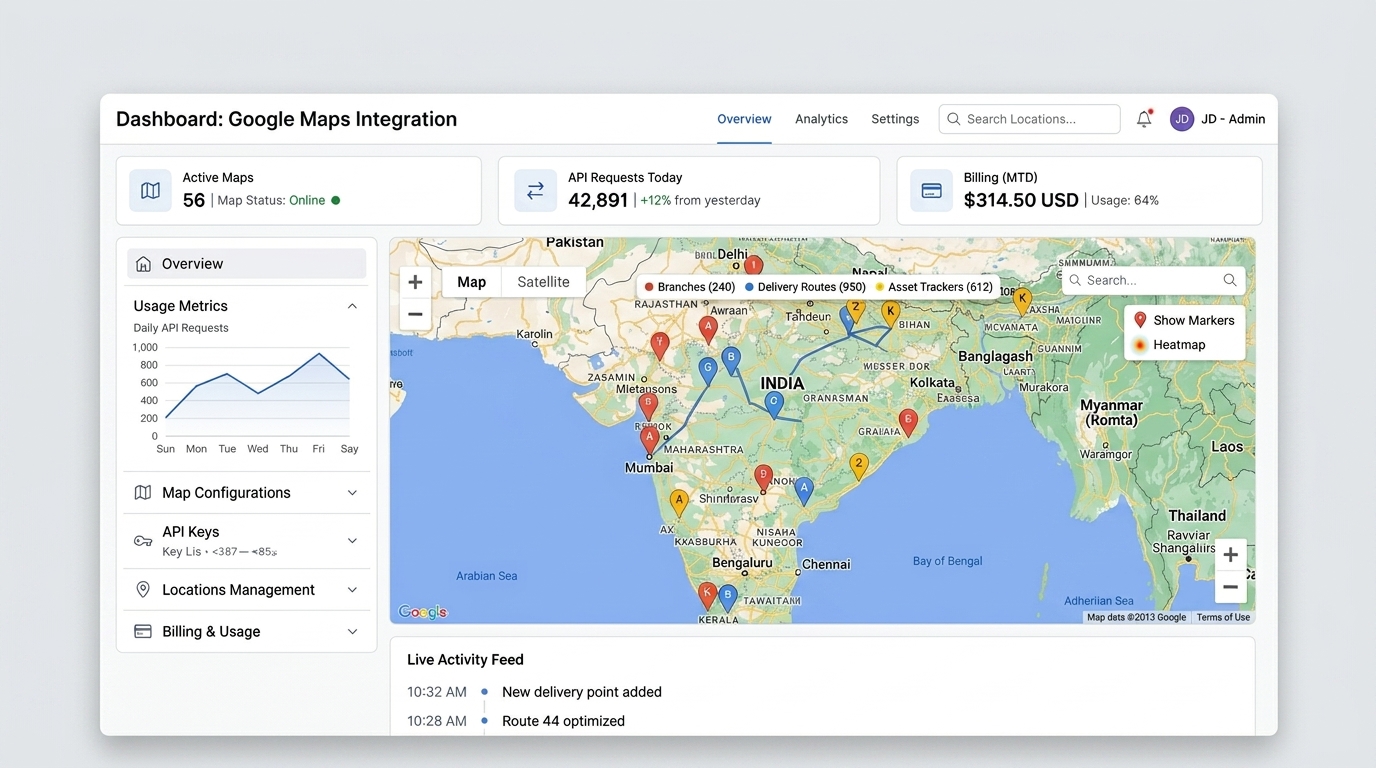Select the blue B marker in Kerala

point(728,598)
